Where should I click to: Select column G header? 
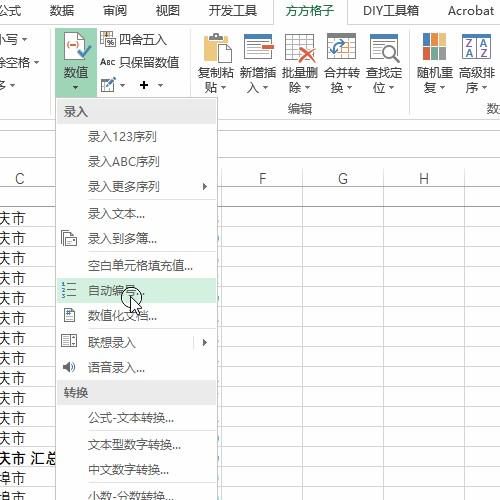(343, 179)
